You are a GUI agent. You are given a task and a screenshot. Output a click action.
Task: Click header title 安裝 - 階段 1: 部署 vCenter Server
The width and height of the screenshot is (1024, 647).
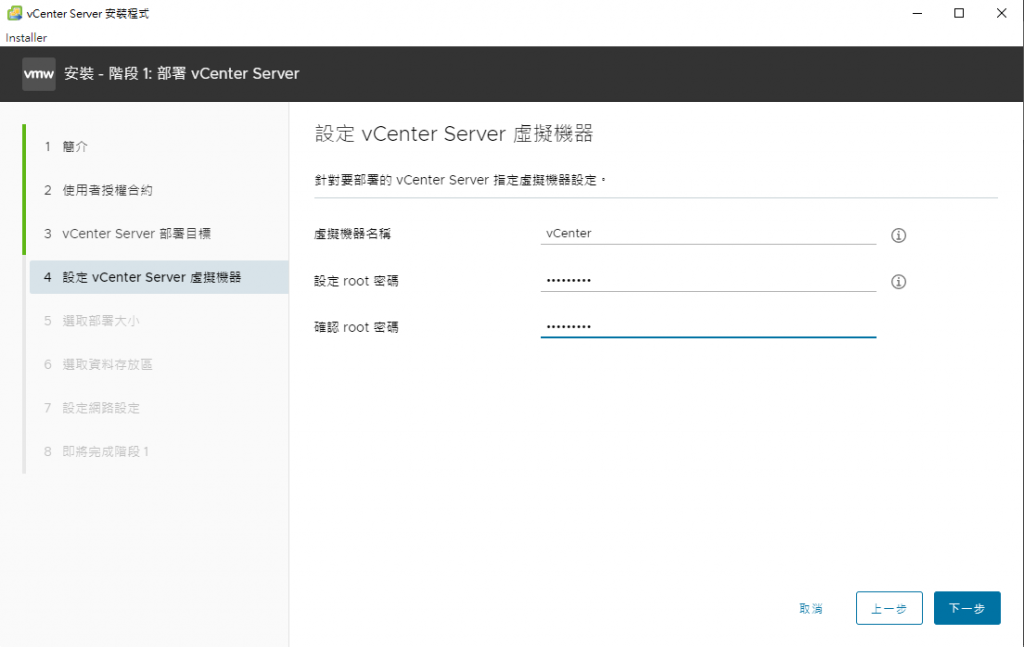[182, 74]
